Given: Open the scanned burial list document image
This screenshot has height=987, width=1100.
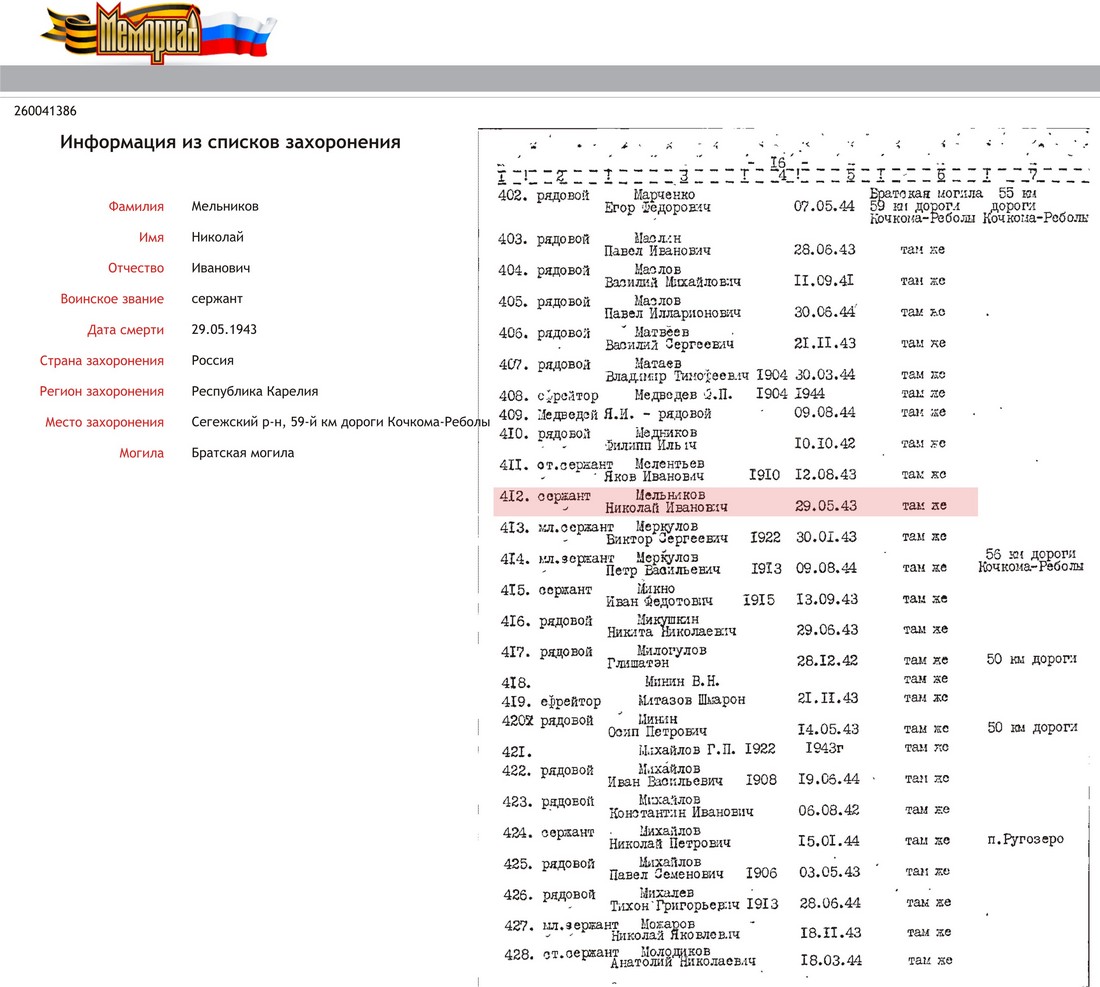Looking at the screenshot, I should pyautogui.click(x=784, y=558).
